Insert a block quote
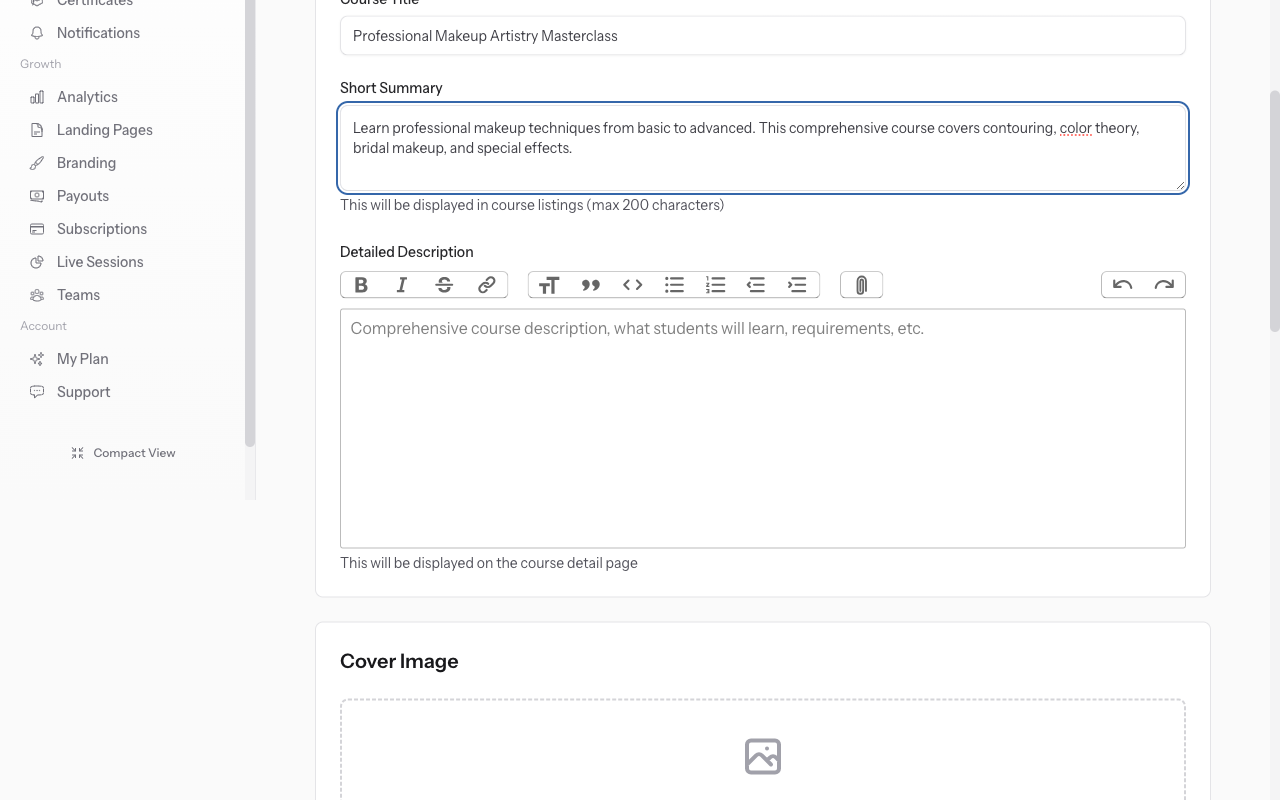 pos(590,285)
